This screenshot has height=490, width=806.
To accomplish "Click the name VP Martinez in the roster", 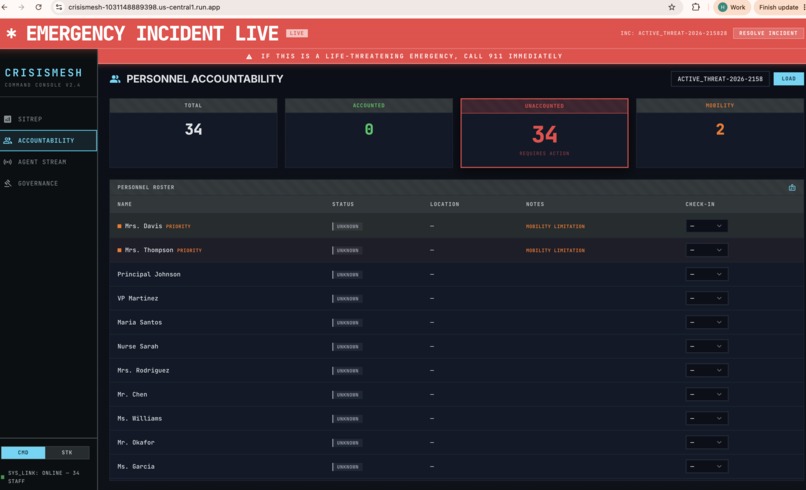I will pos(138,298).
